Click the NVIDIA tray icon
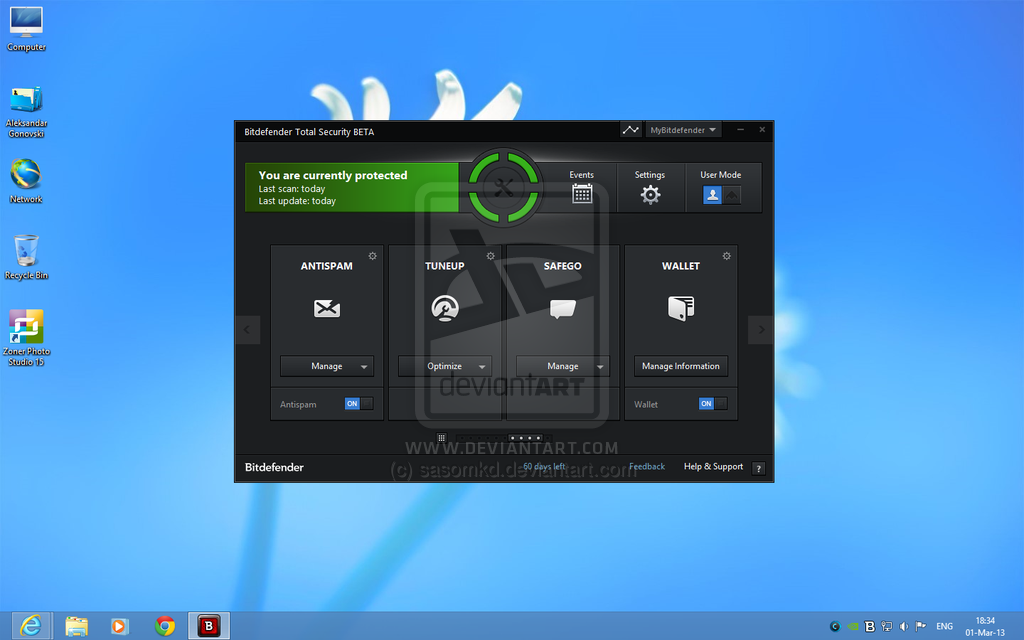Viewport: 1024px width, 640px height. click(x=852, y=626)
